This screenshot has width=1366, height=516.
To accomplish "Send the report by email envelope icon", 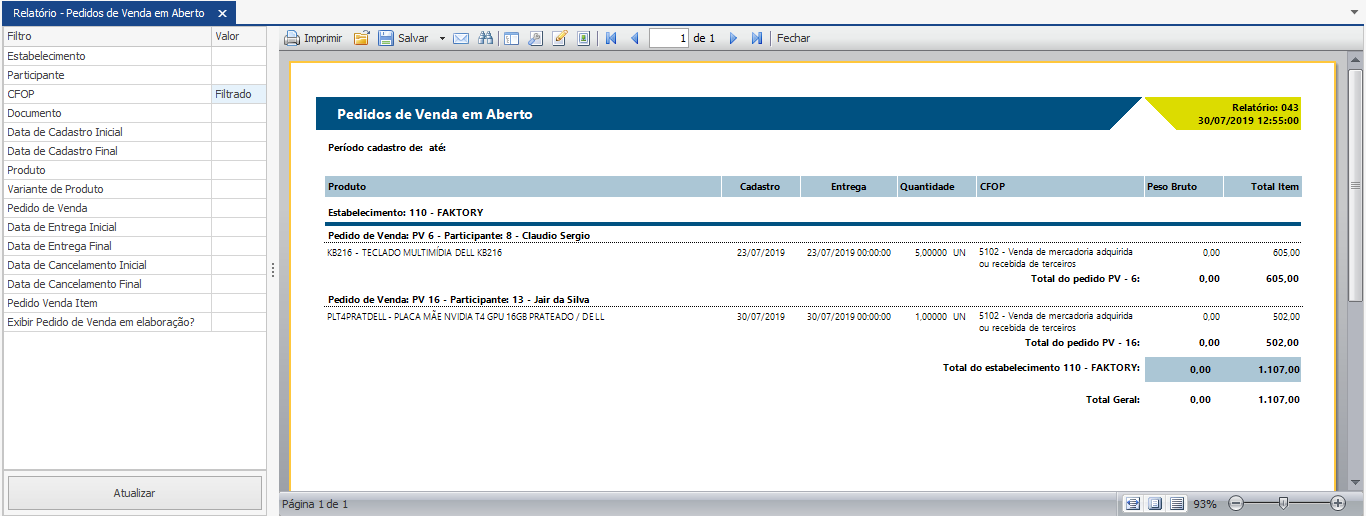I will point(461,38).
